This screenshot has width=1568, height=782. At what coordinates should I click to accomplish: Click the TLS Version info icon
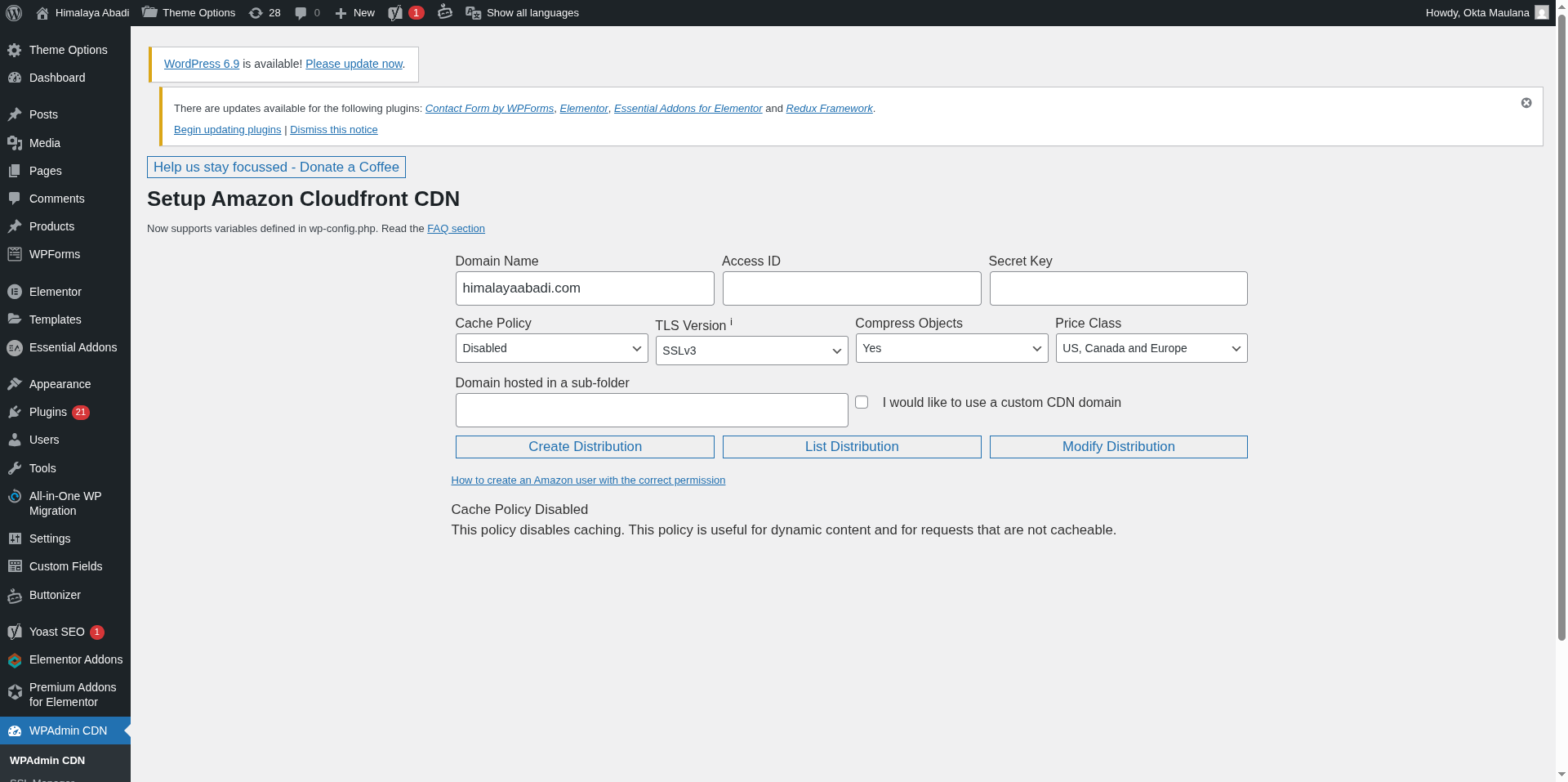click(x=731, y=323)
